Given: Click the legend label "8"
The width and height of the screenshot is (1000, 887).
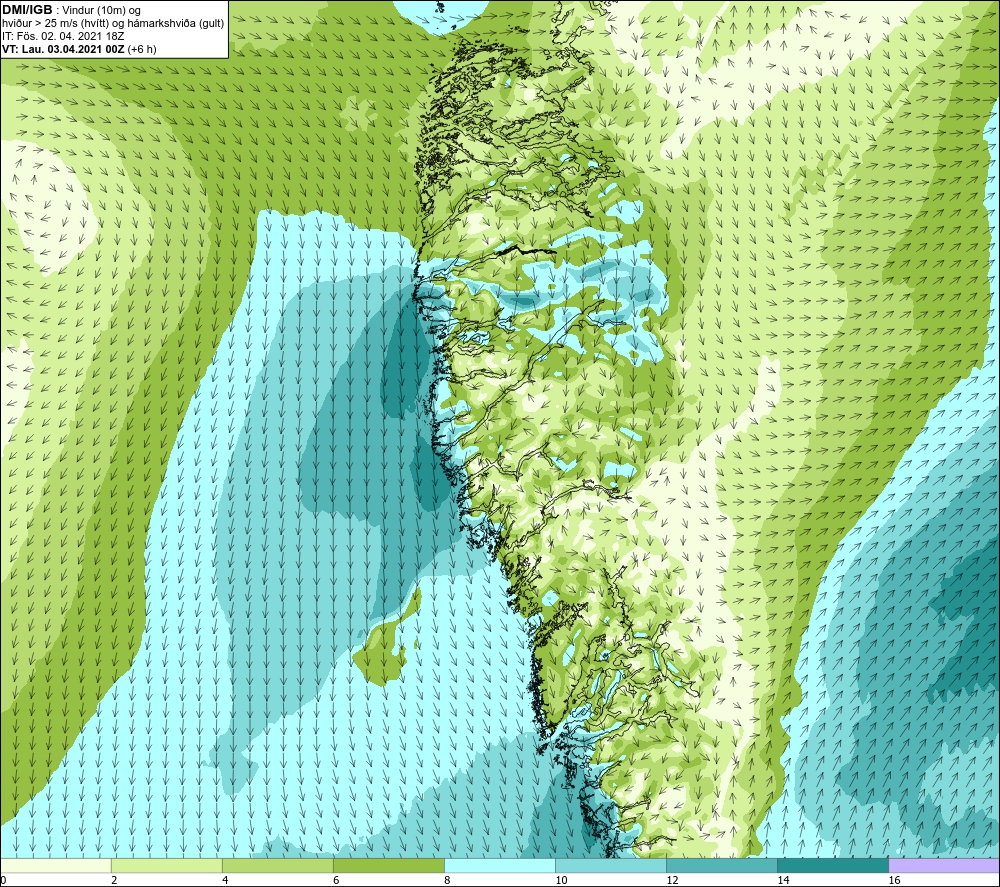Looking at the screenshot, I should 447,880.
